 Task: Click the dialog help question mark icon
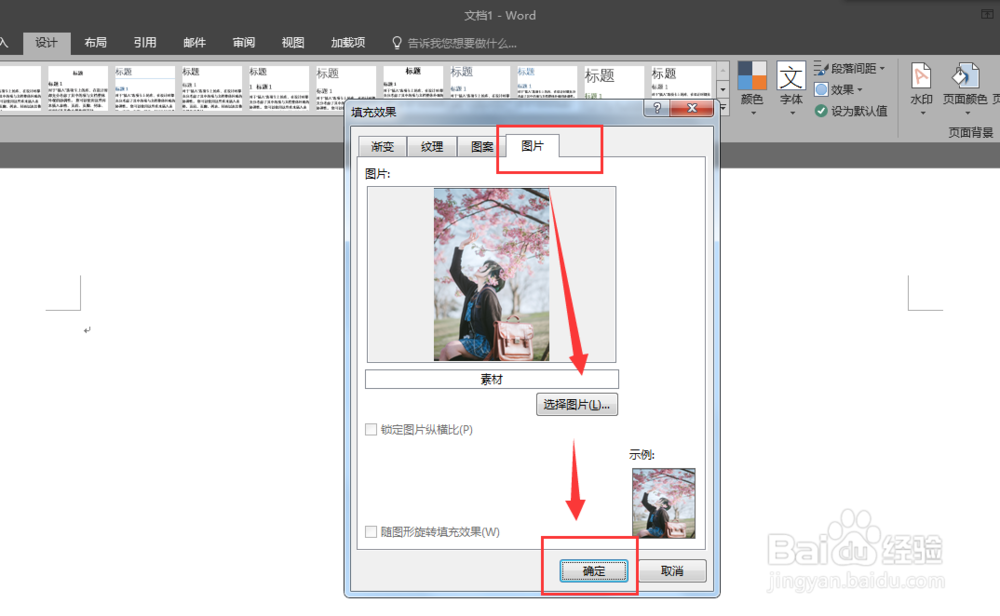[x=655, y=109]
